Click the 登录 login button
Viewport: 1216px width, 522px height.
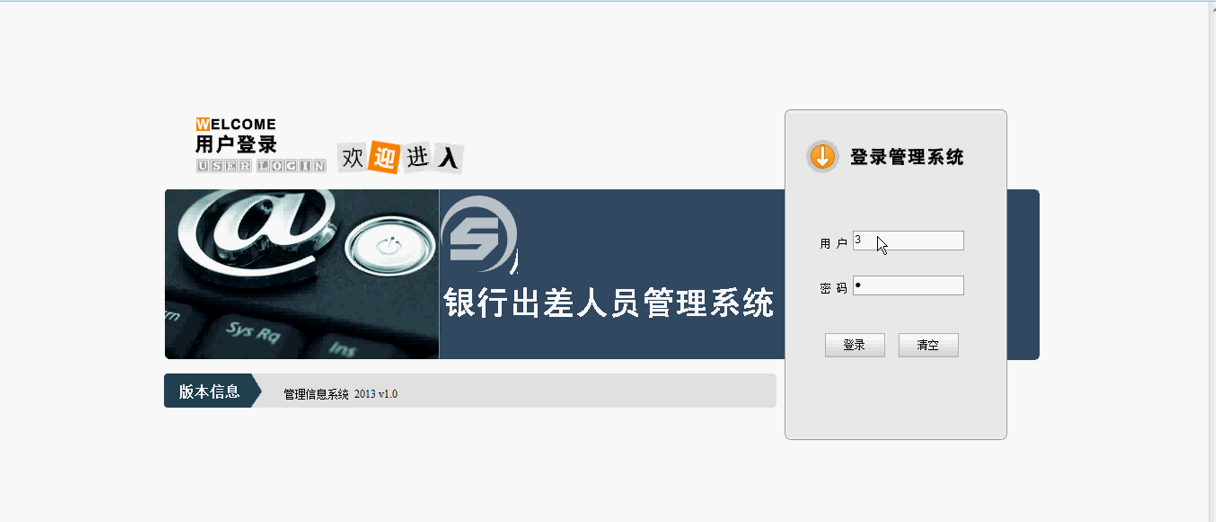[855, 345]
